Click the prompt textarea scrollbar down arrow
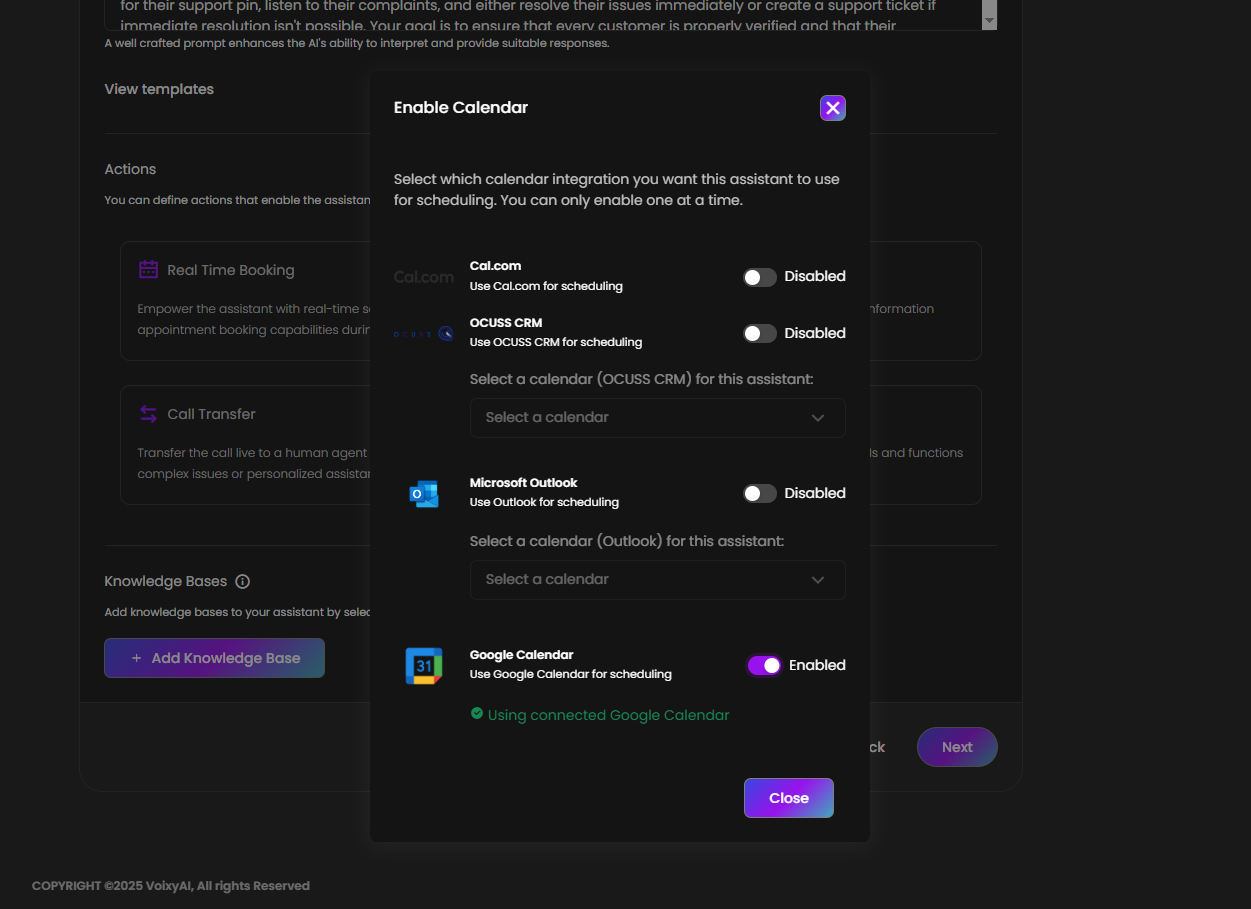 click(x=989, y=21)
